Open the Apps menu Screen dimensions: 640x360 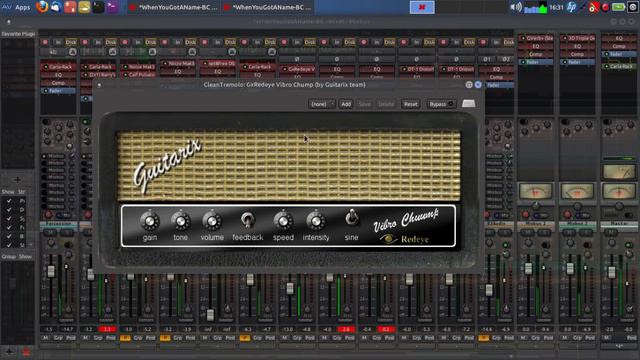point(22,7)
